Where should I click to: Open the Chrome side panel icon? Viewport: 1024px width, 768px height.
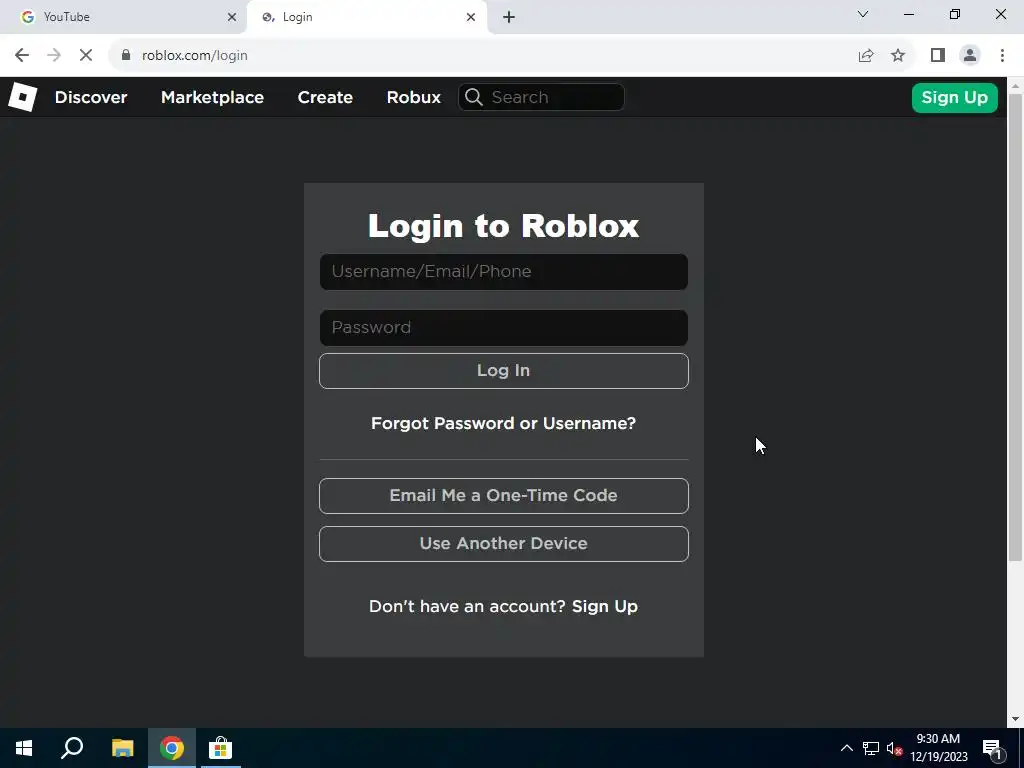[938, 56]
